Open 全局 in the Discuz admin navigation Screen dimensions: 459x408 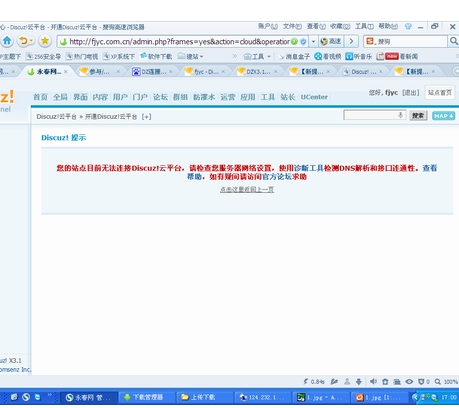click(x=60, y=97)
